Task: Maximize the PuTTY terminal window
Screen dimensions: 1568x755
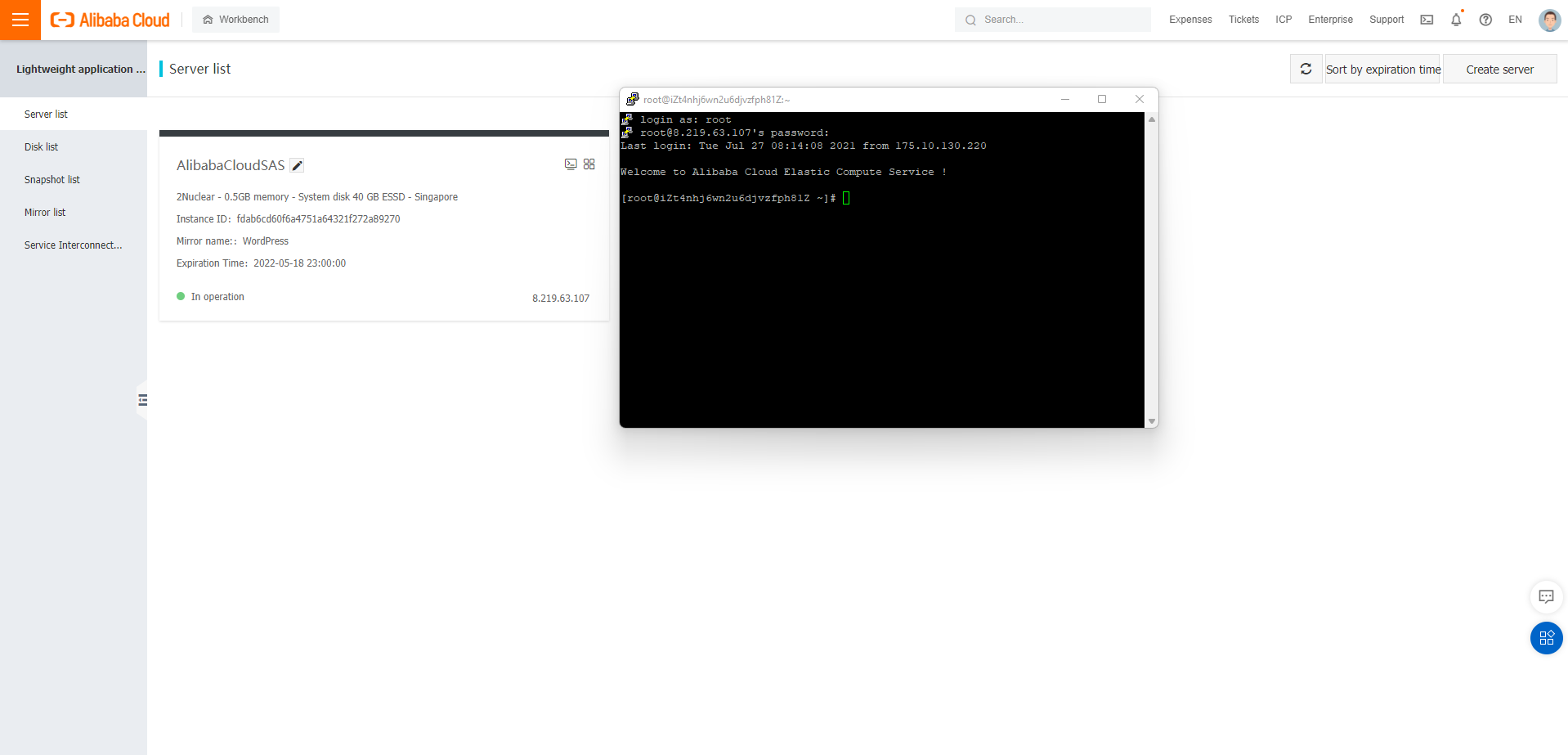Action: click(x=1102, y=99)
